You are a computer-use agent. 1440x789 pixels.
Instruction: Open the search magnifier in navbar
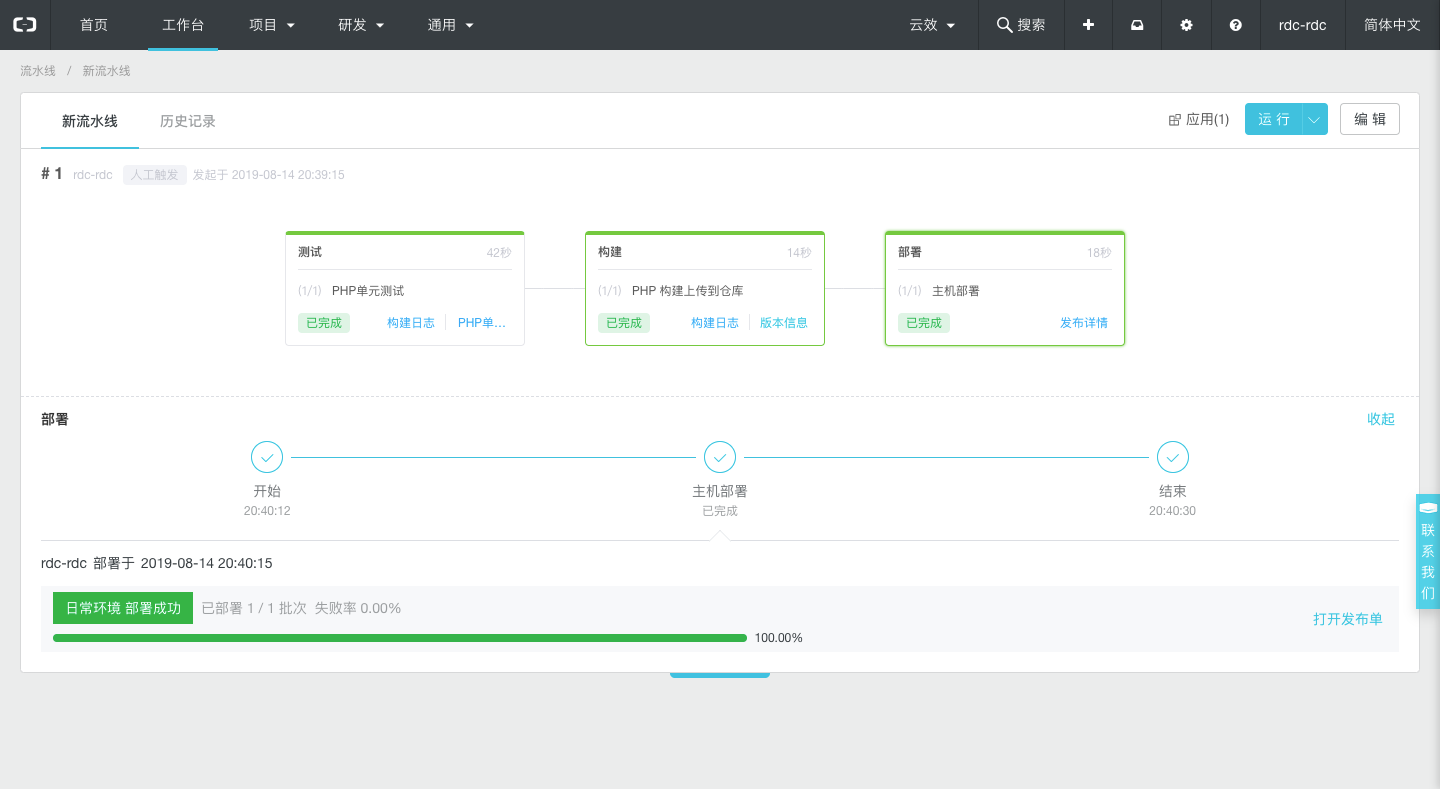point(1004,25)
